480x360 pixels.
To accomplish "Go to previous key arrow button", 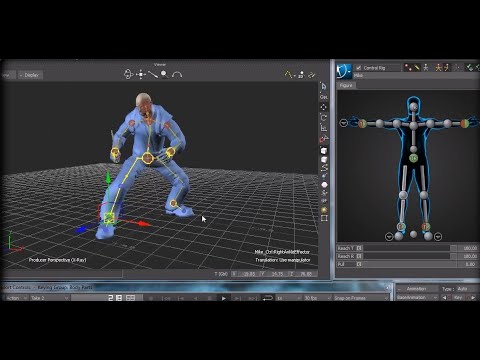I will (444, 297).
